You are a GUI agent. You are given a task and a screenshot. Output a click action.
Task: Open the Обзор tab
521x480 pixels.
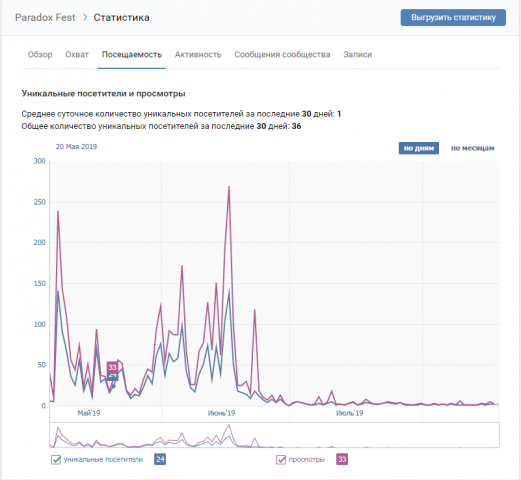40,54
